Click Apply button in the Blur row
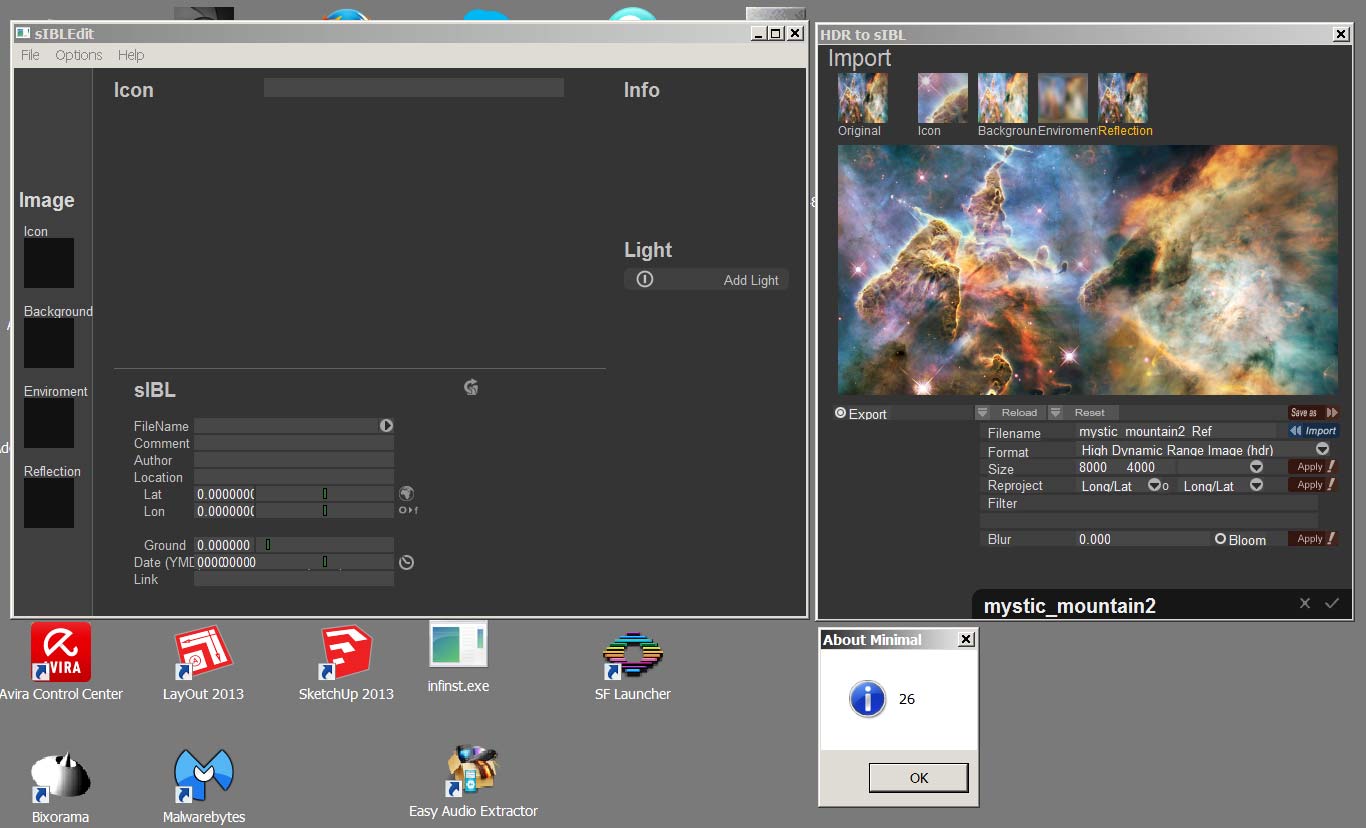The width and height of the screenshot is (1366, 828). click(x=1313, y=539)
